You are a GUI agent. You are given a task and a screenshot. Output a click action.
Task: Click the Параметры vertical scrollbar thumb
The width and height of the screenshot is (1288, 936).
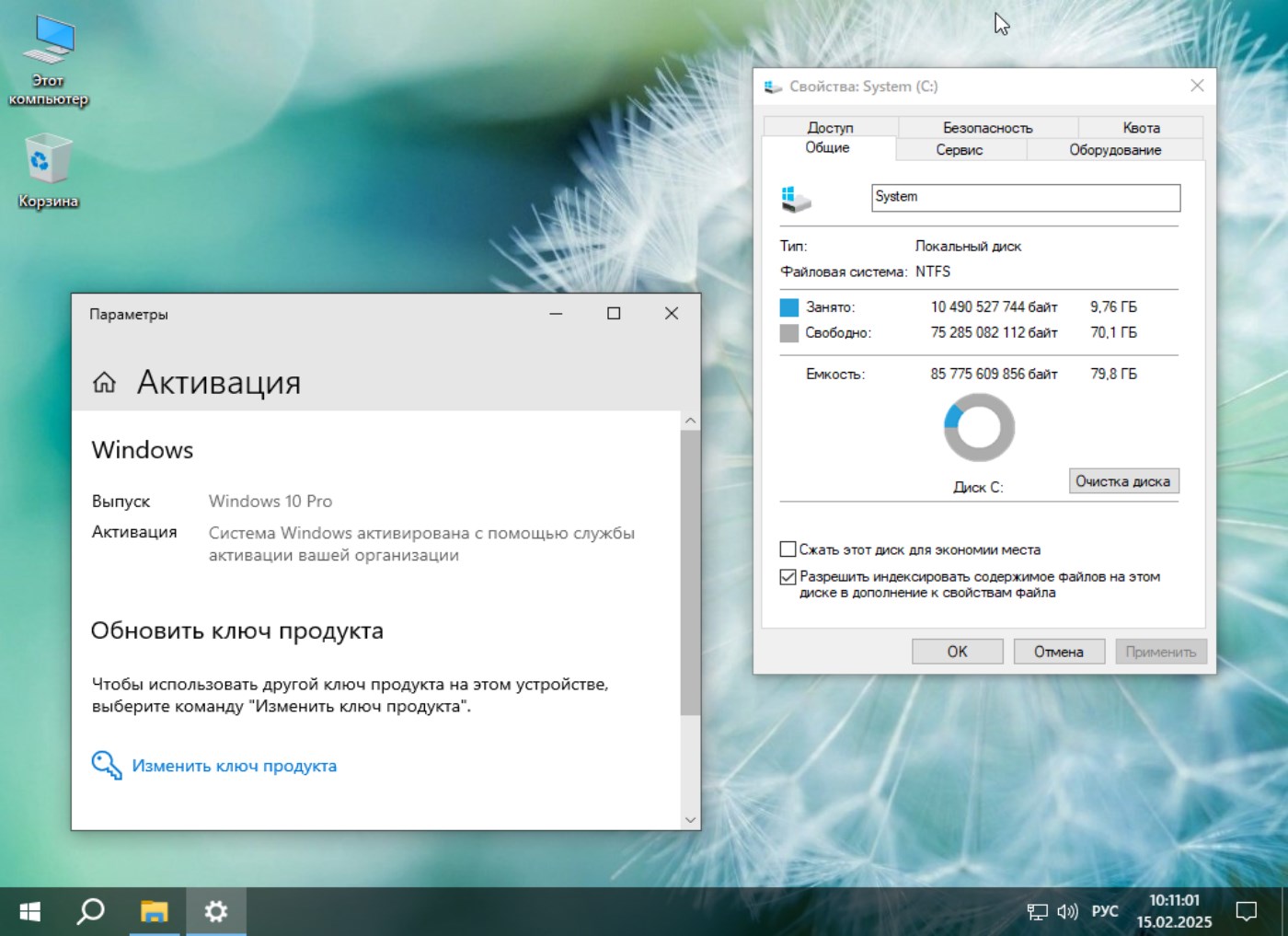pos(690,572)
